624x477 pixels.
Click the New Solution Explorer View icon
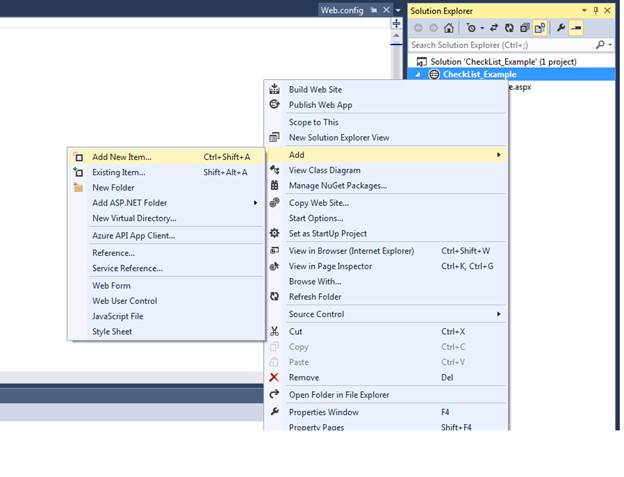[x=275, y=137]
